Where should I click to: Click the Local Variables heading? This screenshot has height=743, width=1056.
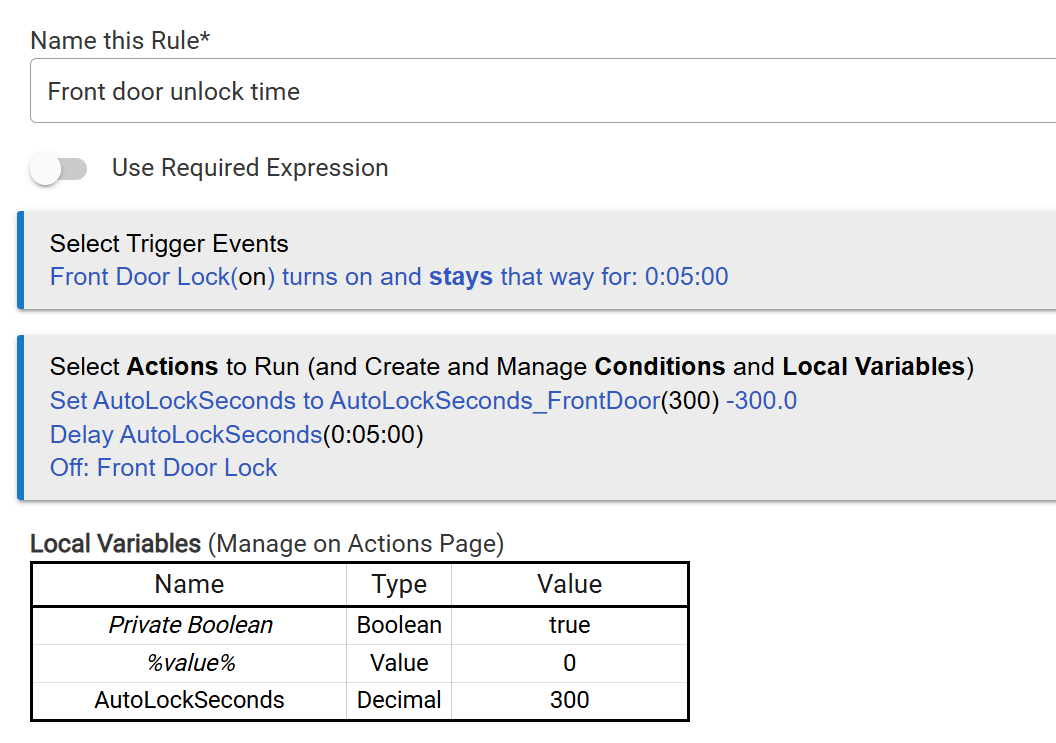click(x=267, y=544)
